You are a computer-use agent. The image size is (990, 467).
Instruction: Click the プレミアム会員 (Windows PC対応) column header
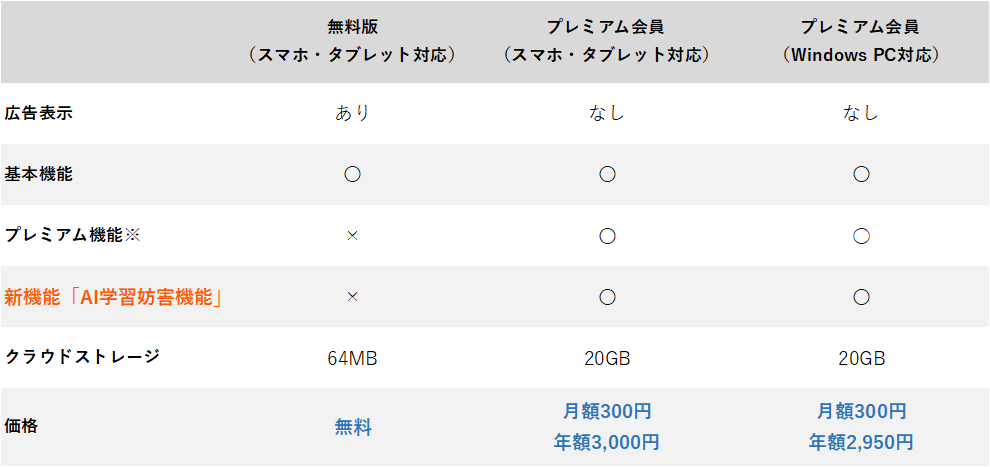click(x=861, y=40)
